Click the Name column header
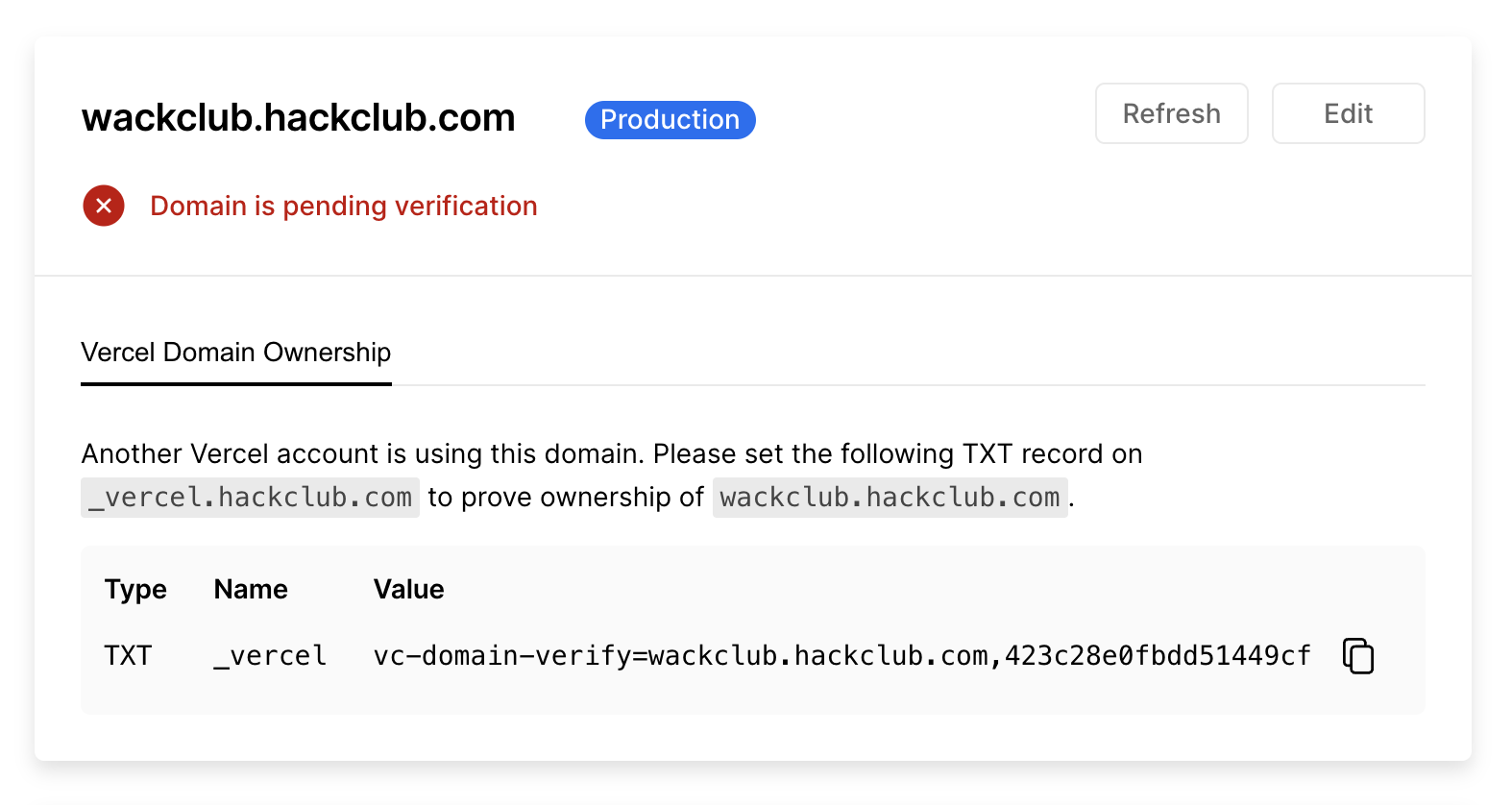This screenshot has height=805, width=1512. [251, 589]
